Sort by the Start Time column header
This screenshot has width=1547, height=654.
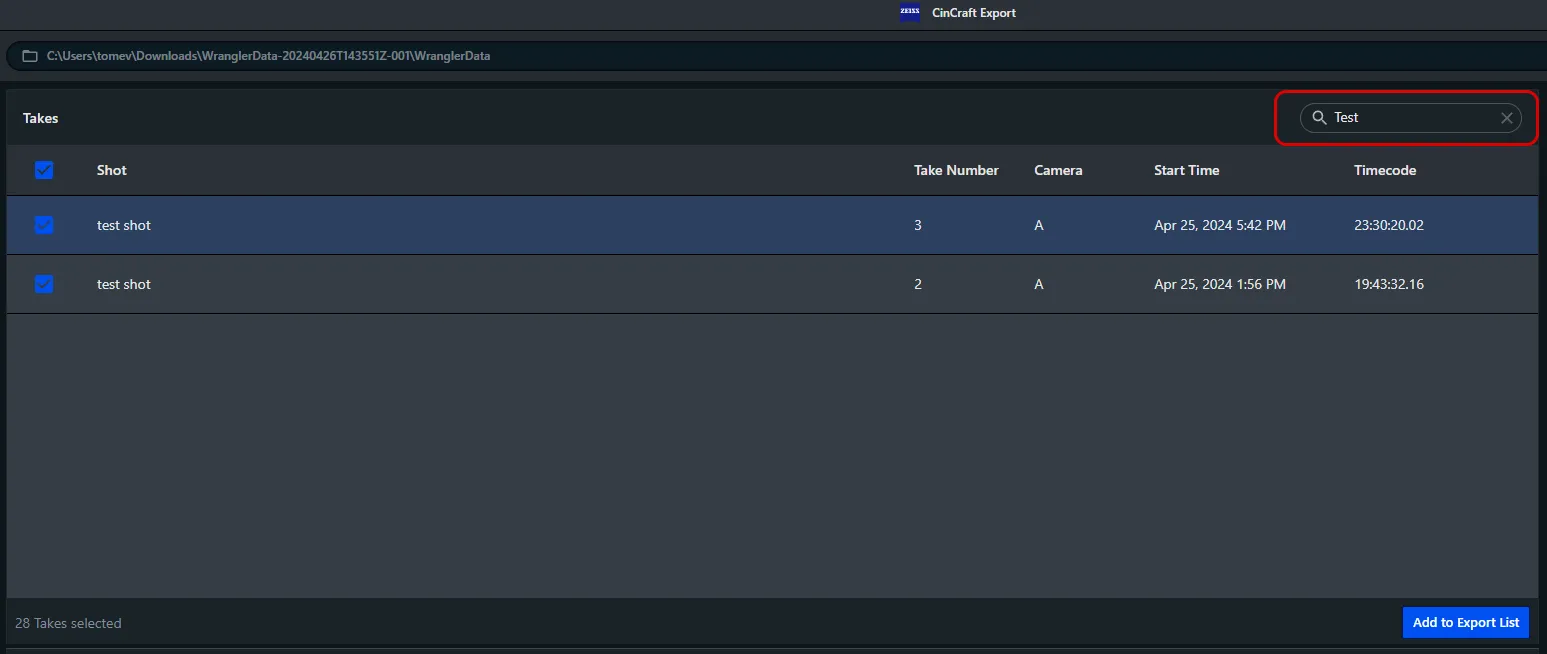pyautogui.click(x=1187, y=170)
